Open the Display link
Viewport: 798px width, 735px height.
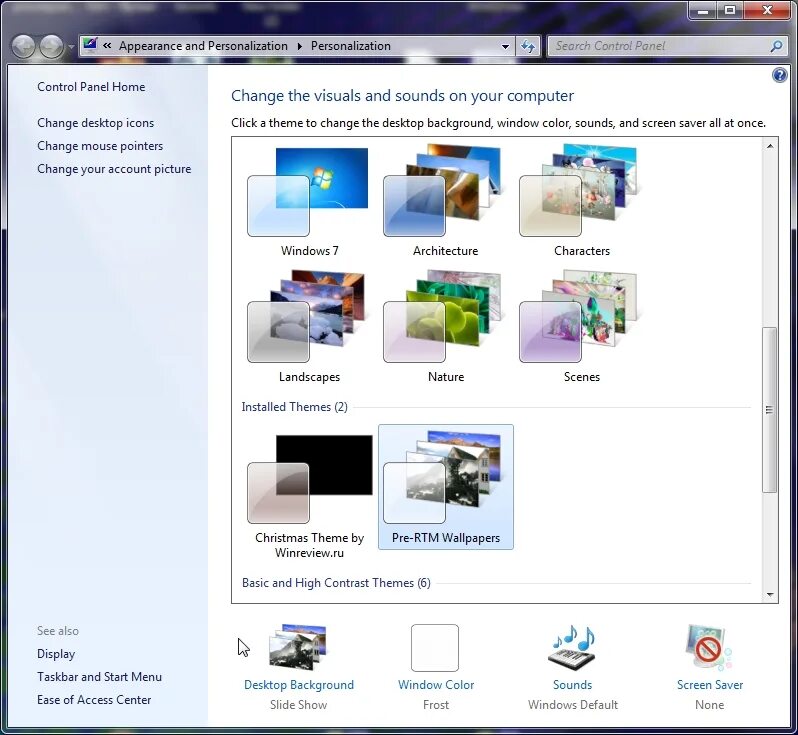pos(56,654)
